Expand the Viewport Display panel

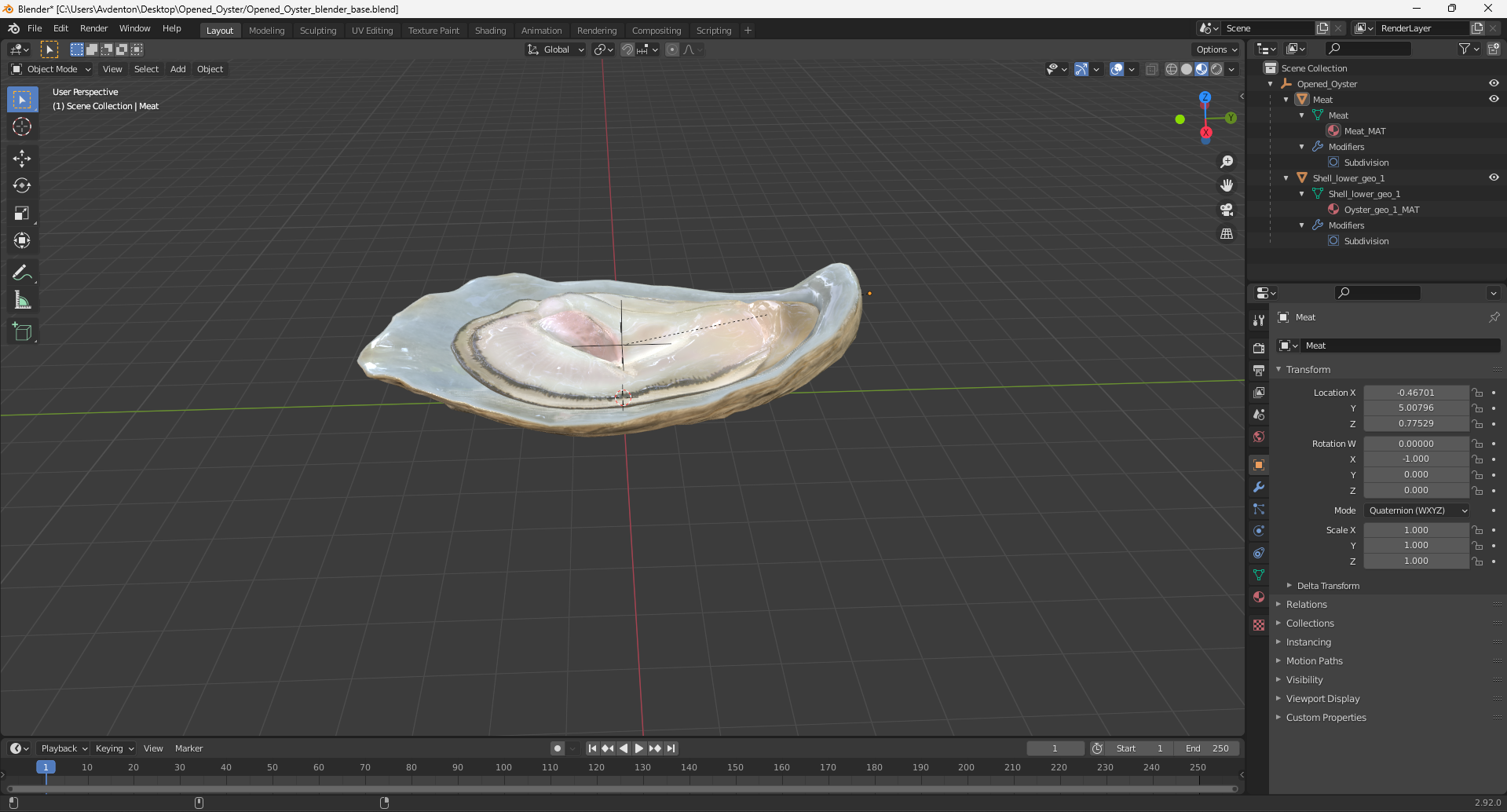point(1322,699)
